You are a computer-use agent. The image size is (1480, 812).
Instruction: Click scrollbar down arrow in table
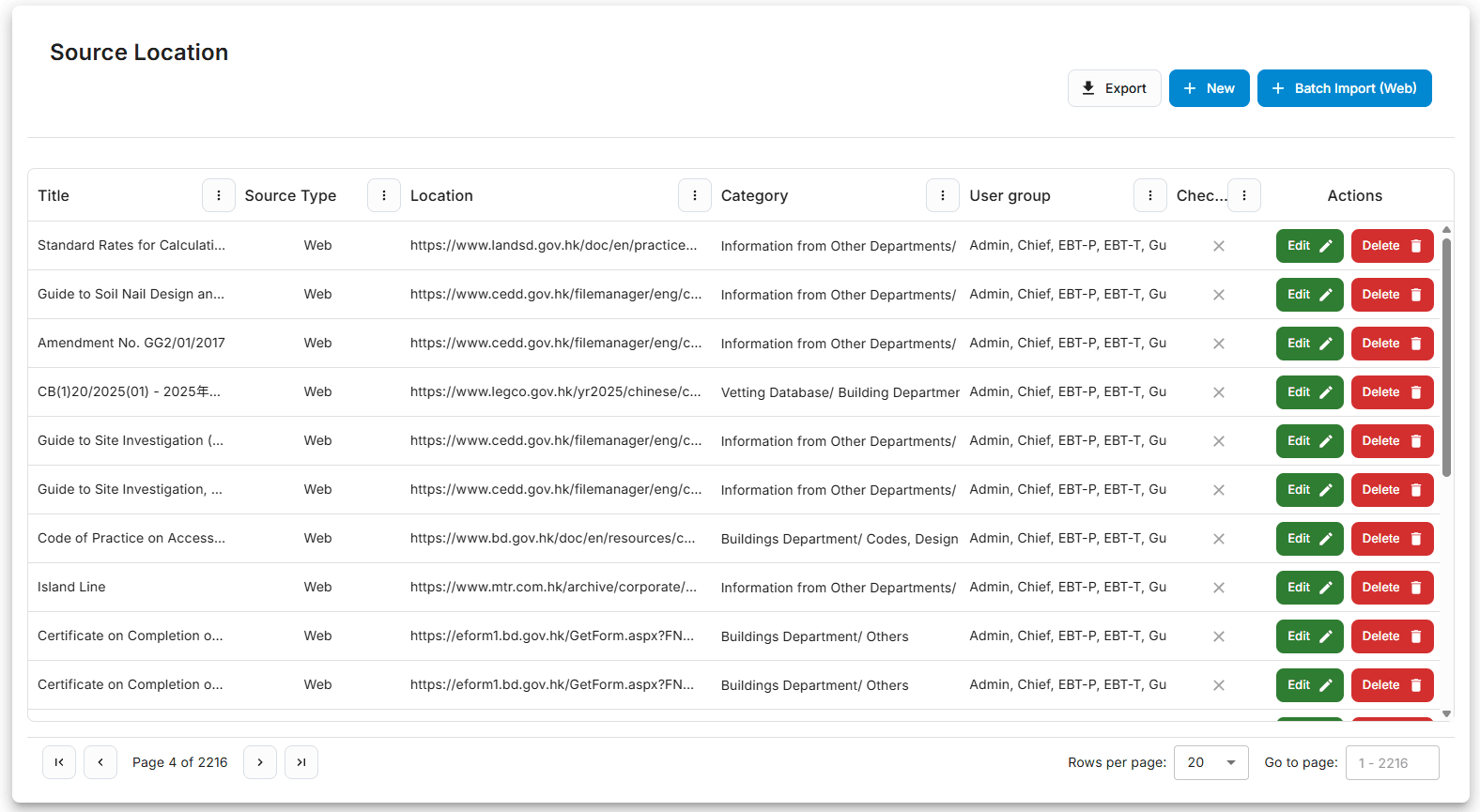(1446, 714)
